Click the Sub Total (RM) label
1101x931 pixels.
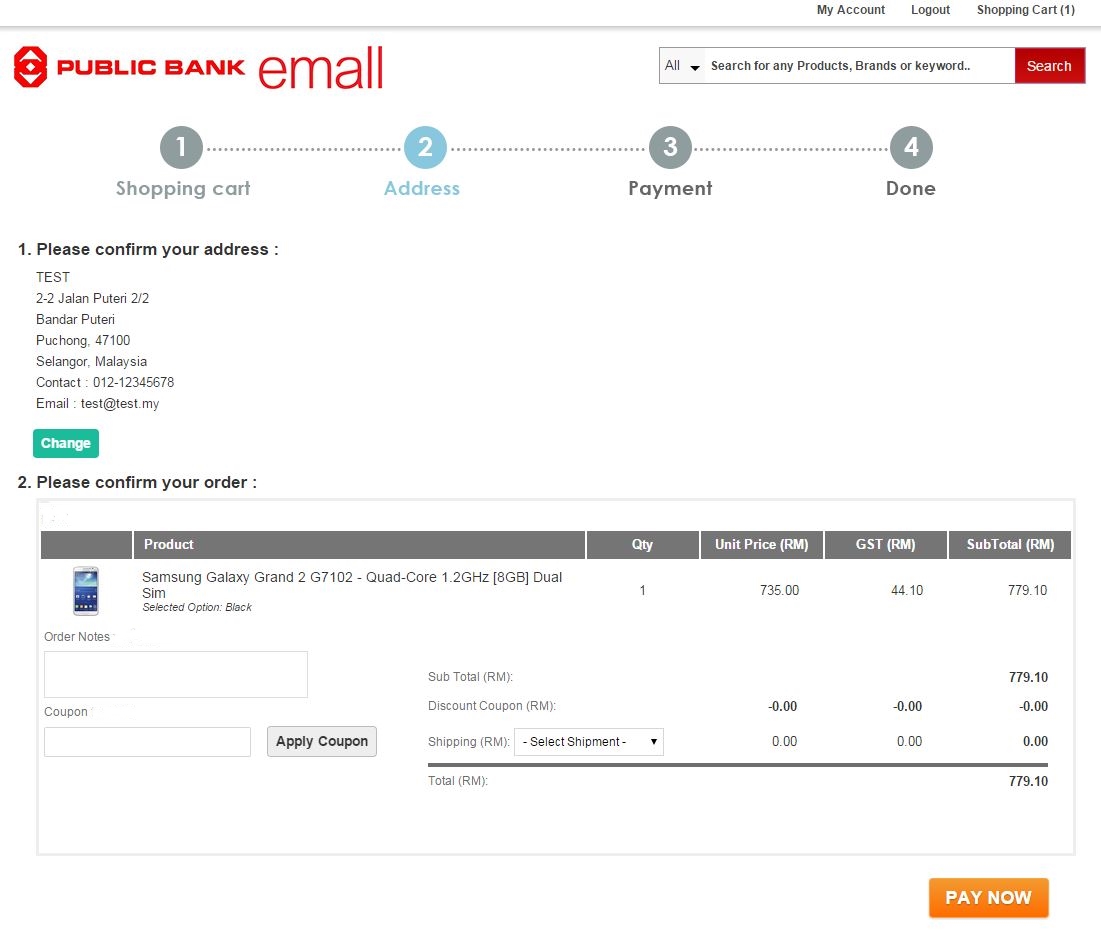470,677
